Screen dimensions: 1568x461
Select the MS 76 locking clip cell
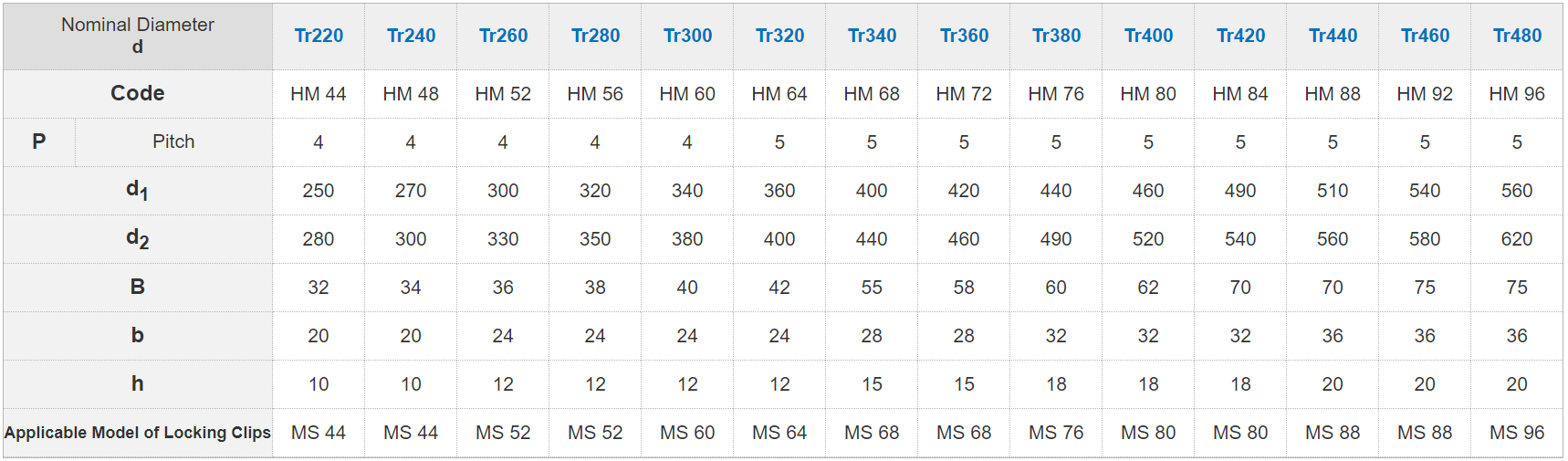1056,433
